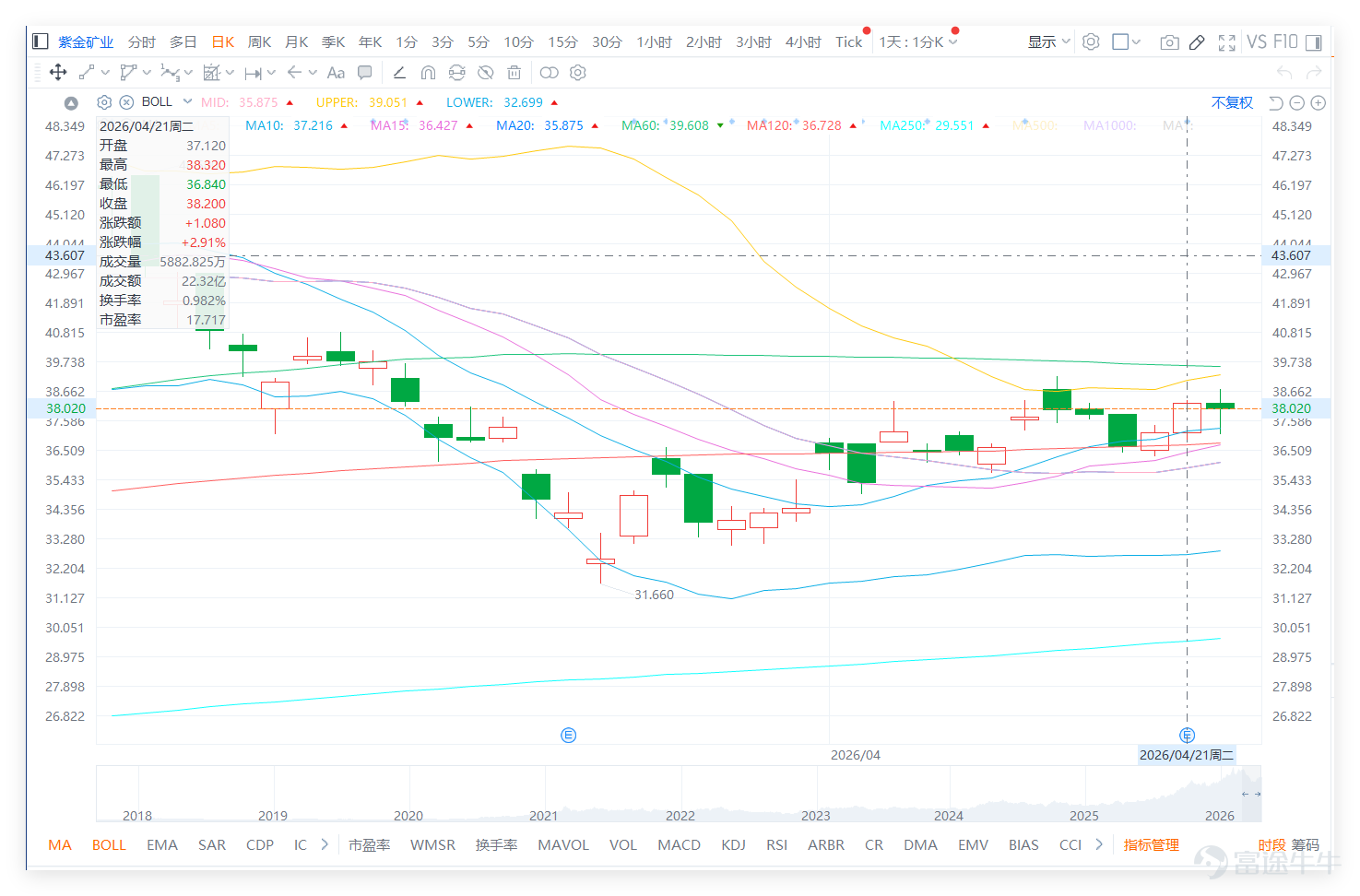1360x896 pixels.
Task: Choose the line style pen icon
Action: pos(399,72)
